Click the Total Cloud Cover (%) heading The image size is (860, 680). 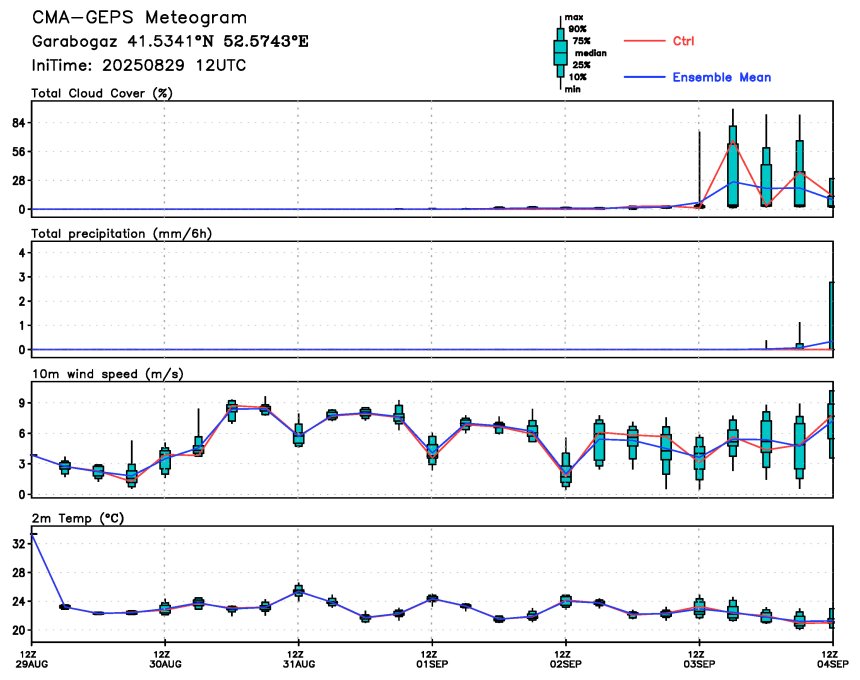click(102, 93)
